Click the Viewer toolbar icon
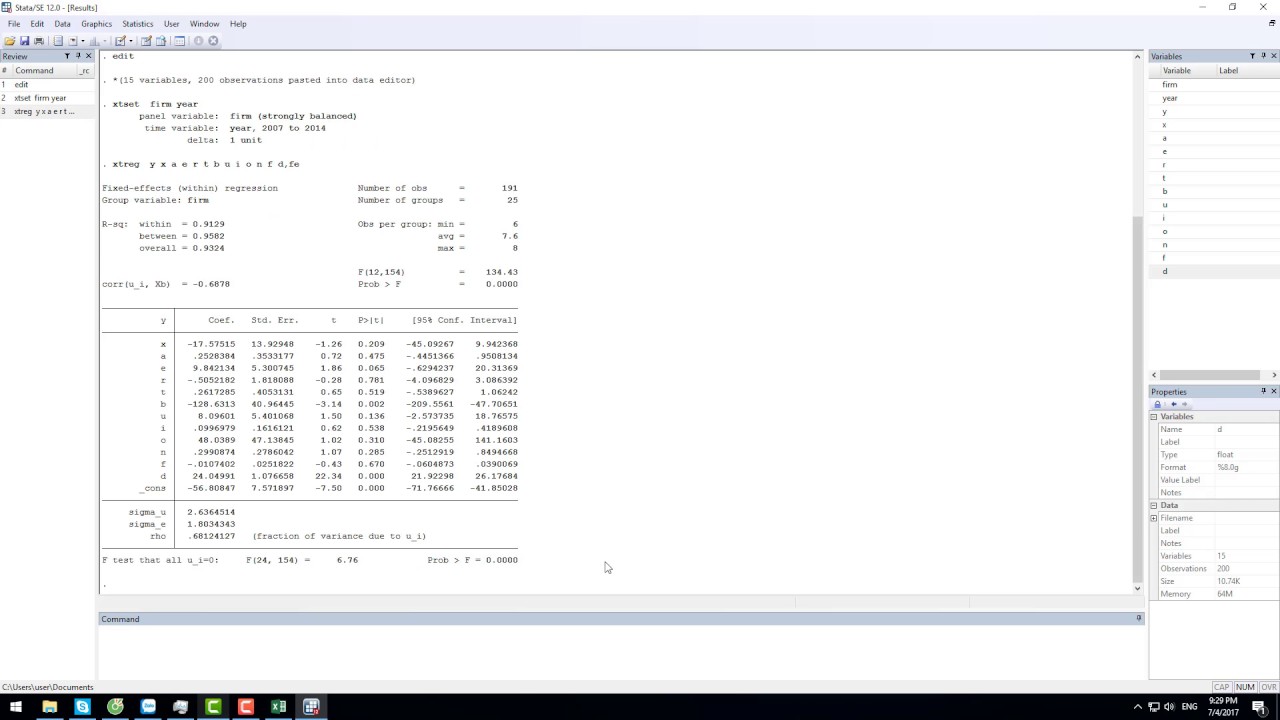The image size is (1280, 720). 72,41
